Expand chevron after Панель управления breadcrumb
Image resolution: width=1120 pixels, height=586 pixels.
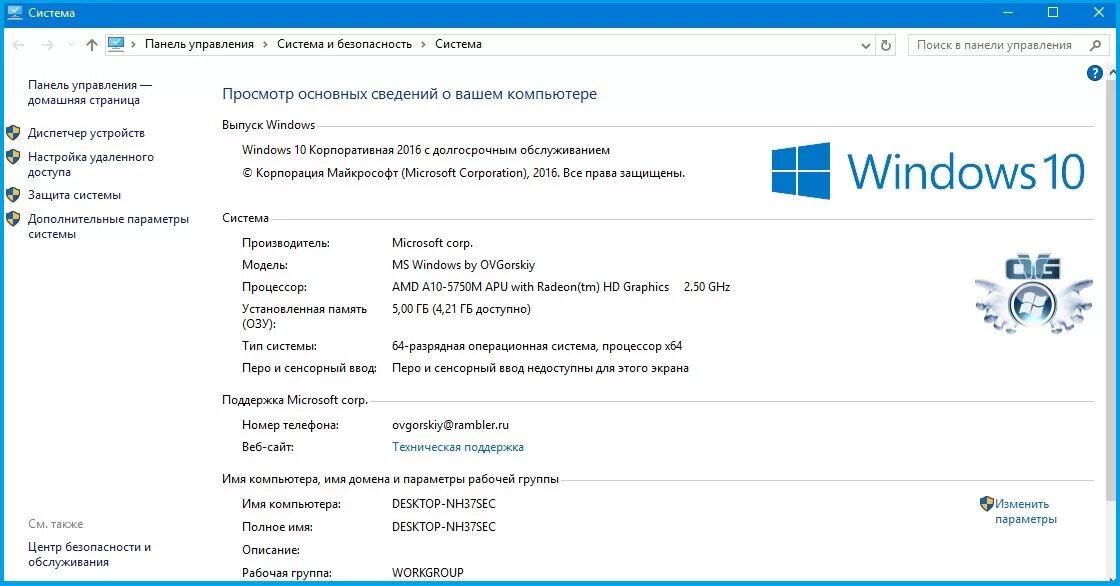[x=265, y=44]
